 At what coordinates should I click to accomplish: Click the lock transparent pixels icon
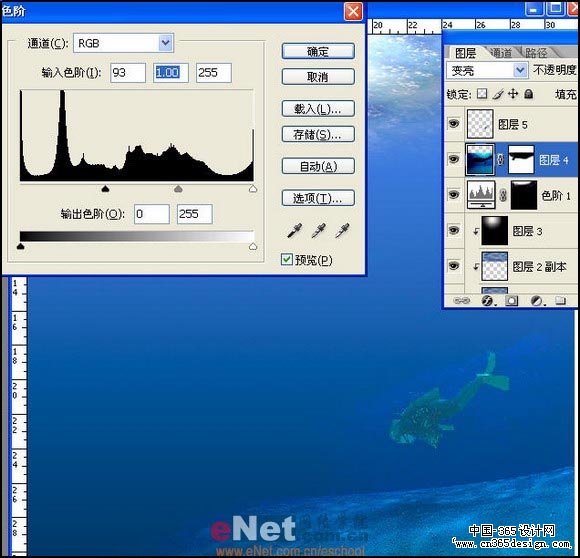tap(482, 94)
